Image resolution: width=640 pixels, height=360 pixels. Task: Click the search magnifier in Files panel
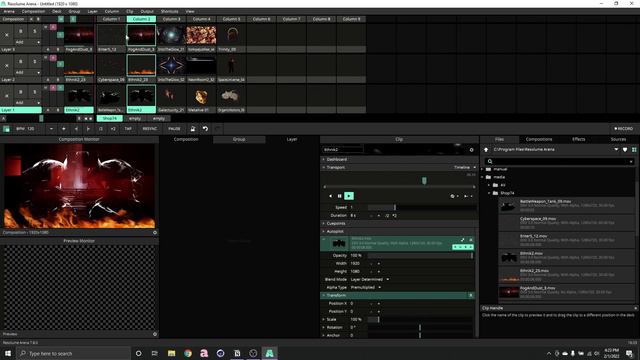(490, 161)
